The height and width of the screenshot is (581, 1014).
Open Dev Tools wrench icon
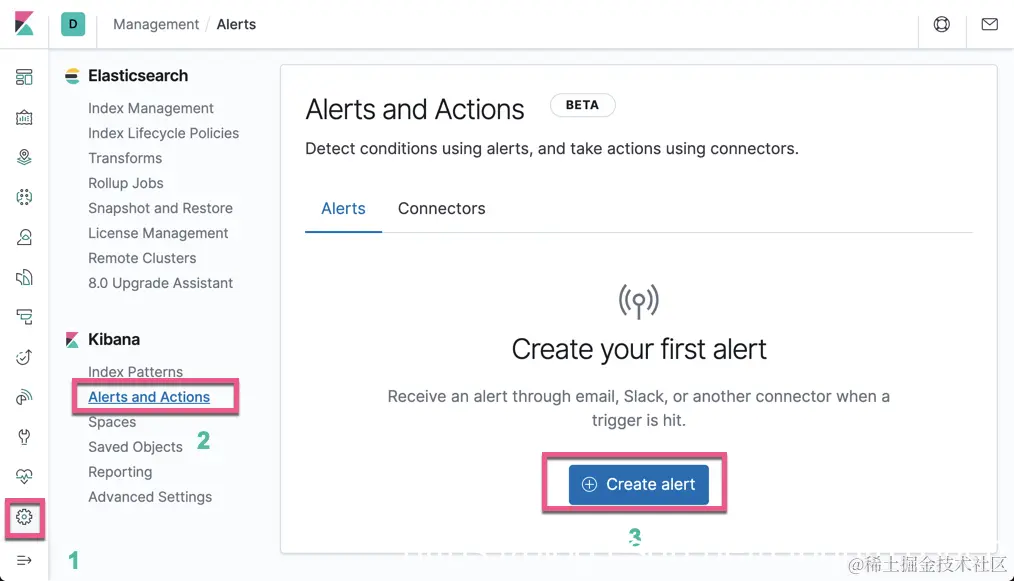[24, 437]
